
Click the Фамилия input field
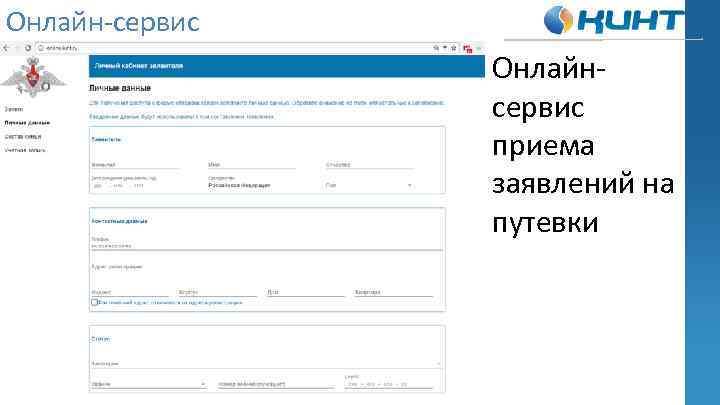[x=135, y=164]
